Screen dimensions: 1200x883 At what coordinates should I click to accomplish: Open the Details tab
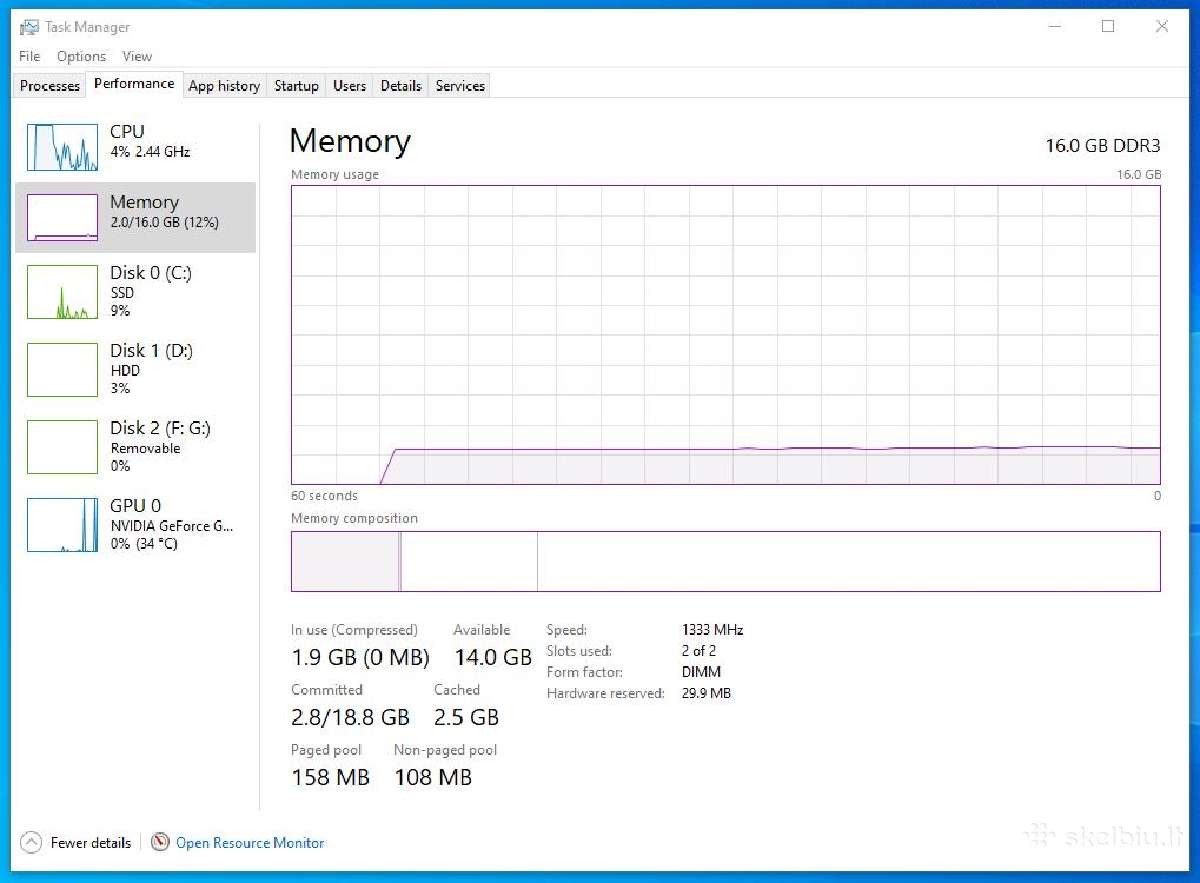401,86
